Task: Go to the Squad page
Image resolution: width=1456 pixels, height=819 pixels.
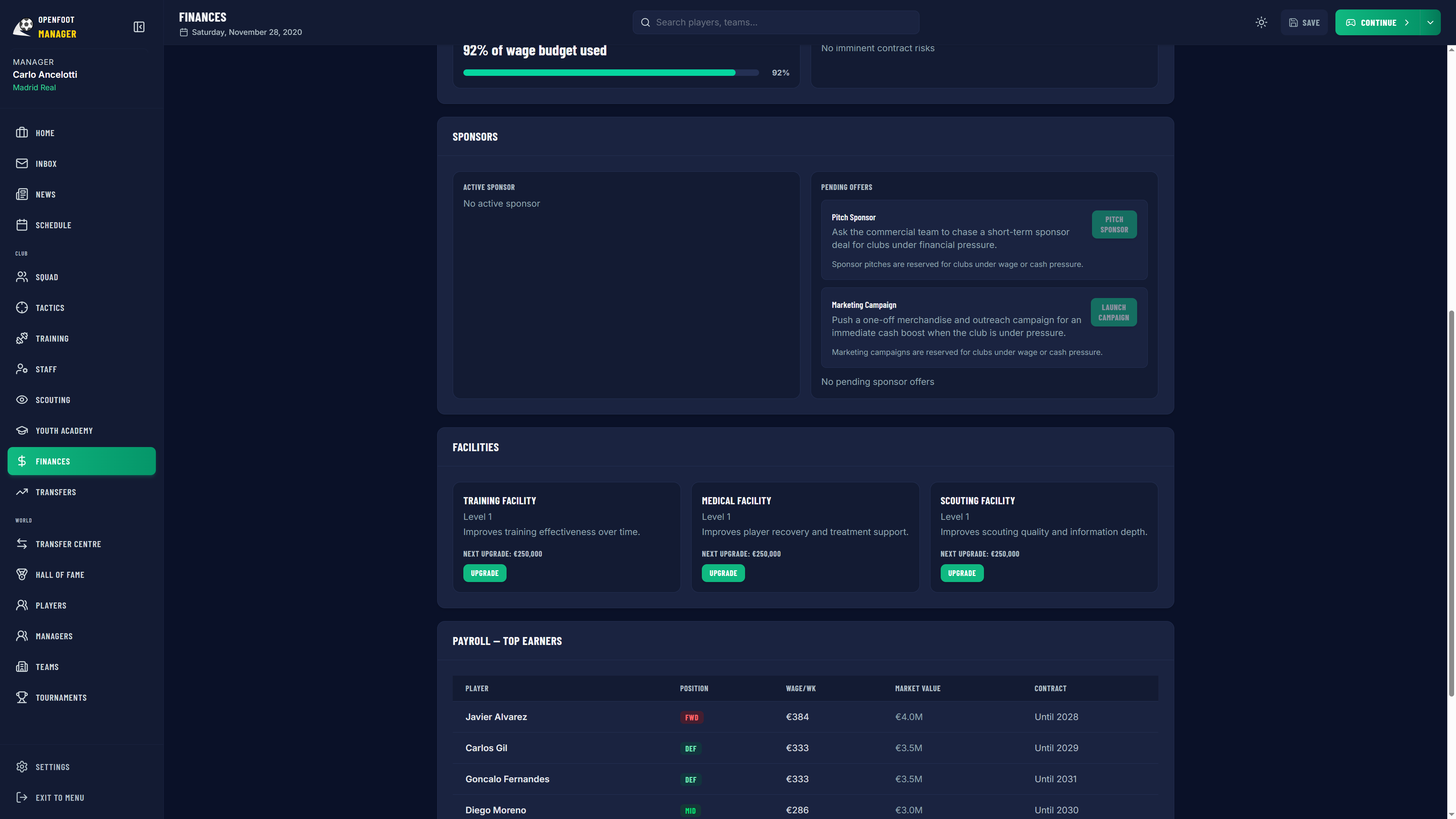Action: coord(82,276)
